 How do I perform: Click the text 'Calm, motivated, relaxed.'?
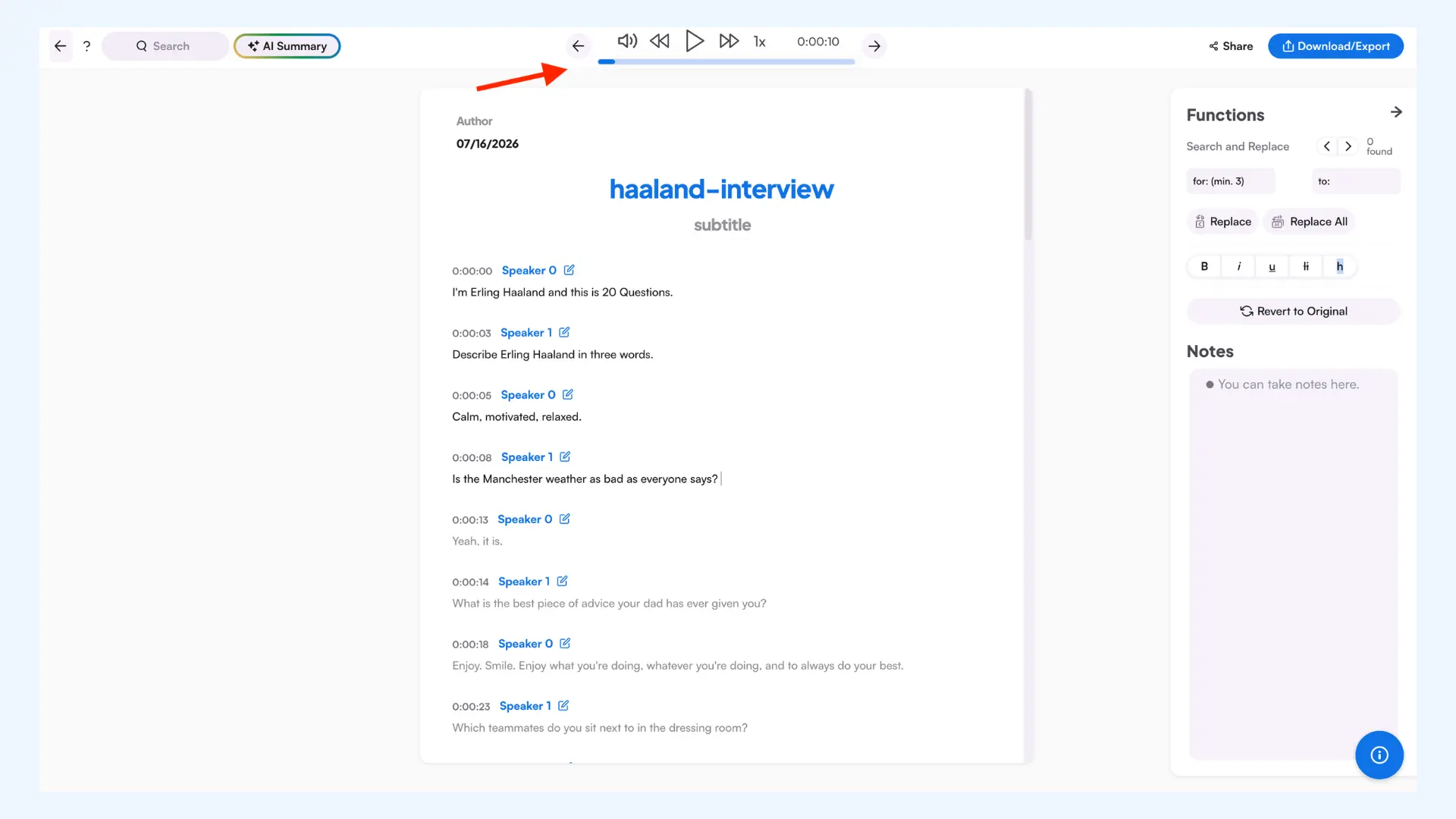[x=516, y=417]
